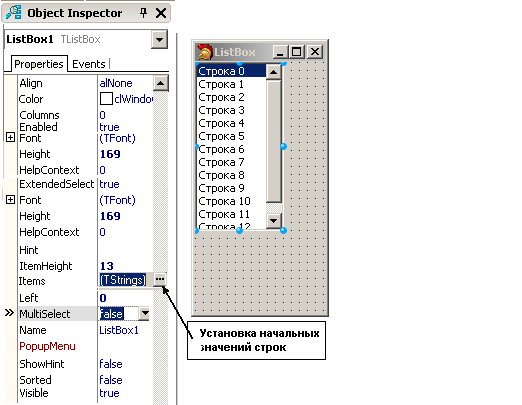This screenshot has width=522, height=405.
Task: Select the alNone value
Action: point(116,83)
